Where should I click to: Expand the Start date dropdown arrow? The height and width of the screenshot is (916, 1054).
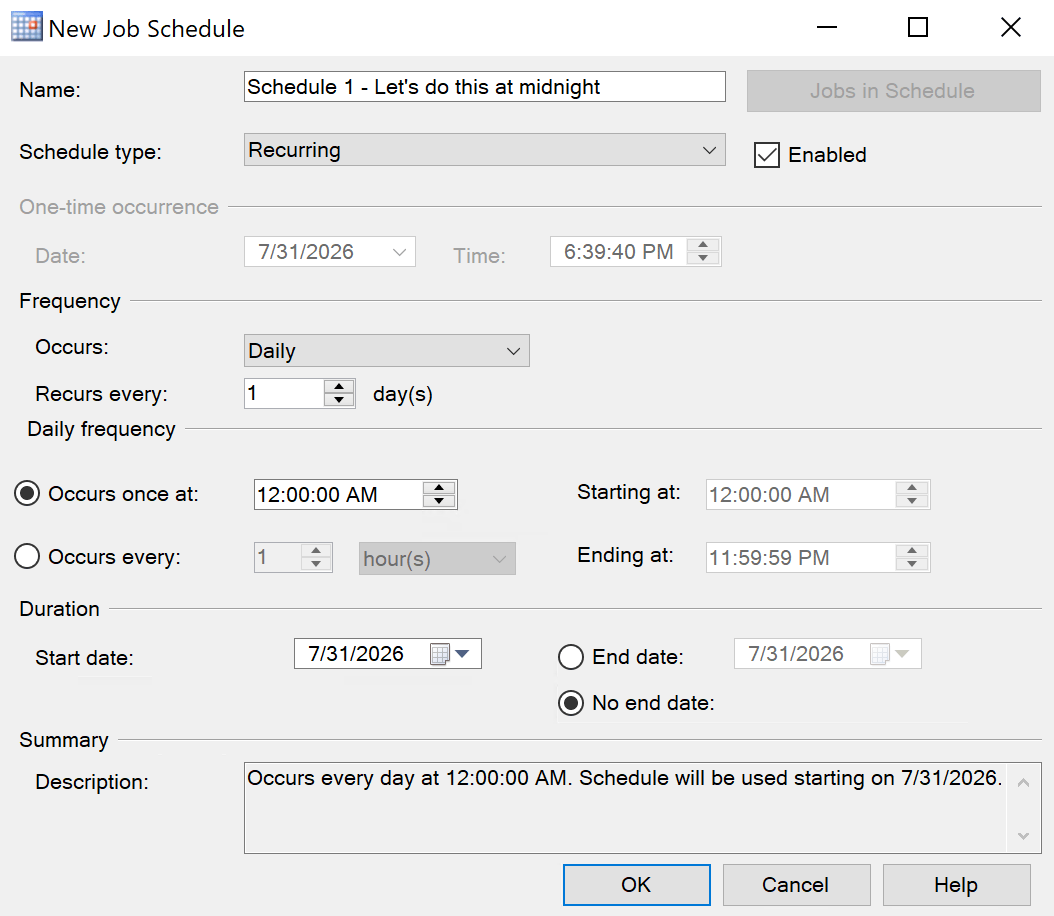[462, 654]
